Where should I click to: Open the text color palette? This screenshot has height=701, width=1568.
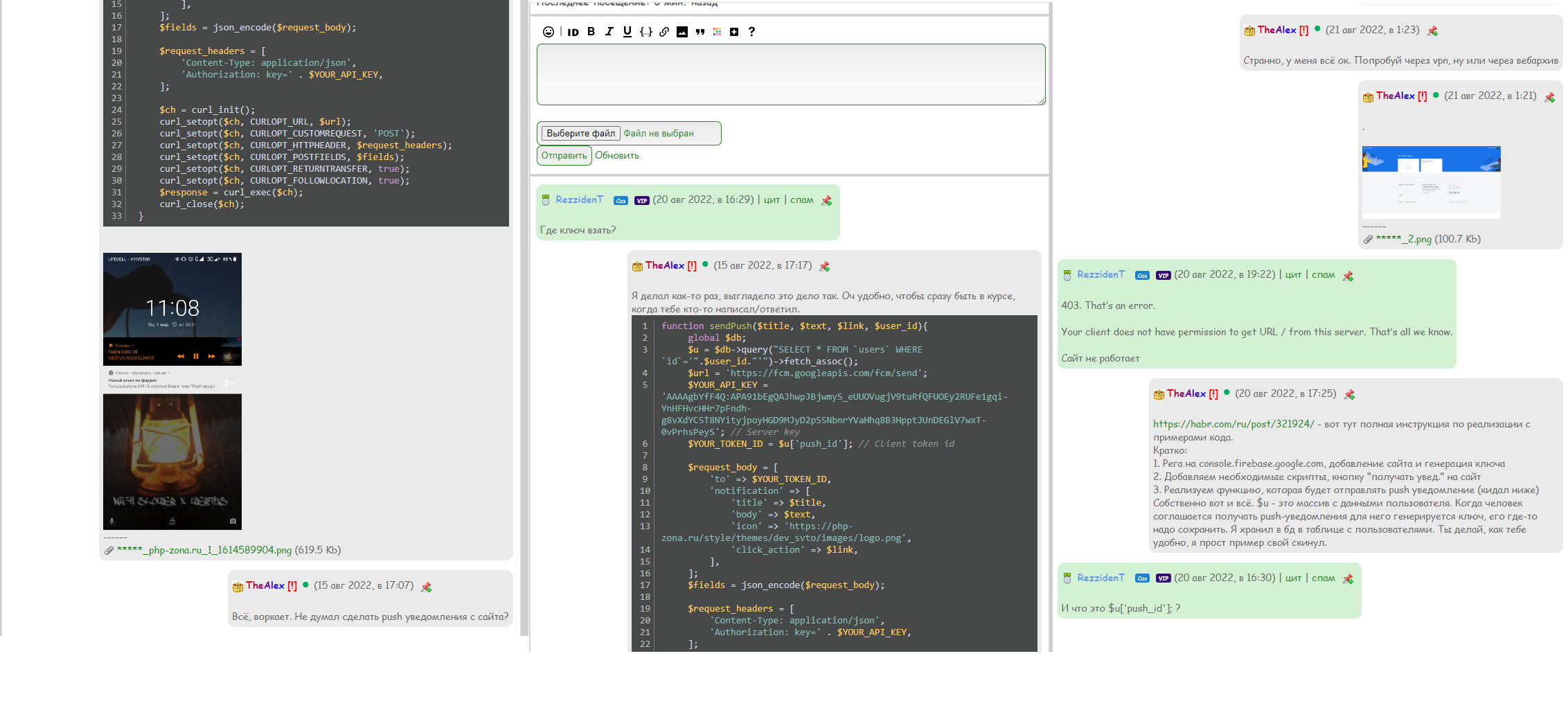(x=717, y=32)
